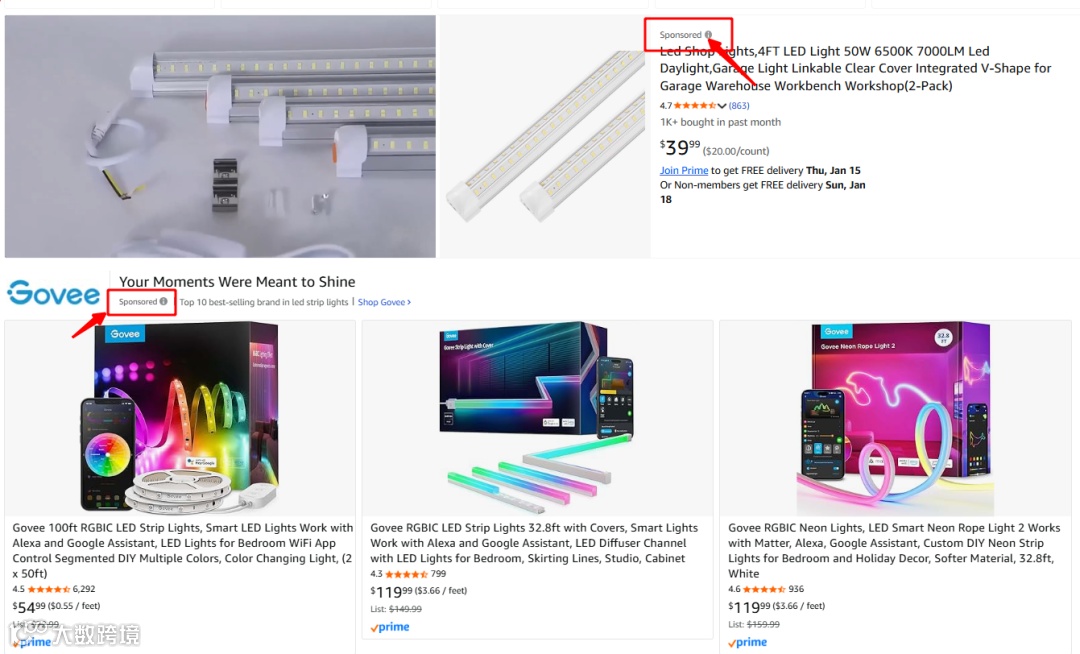Open the 863 reviews count link
The width and height of the screenshot is (1080, 654).
739,105
